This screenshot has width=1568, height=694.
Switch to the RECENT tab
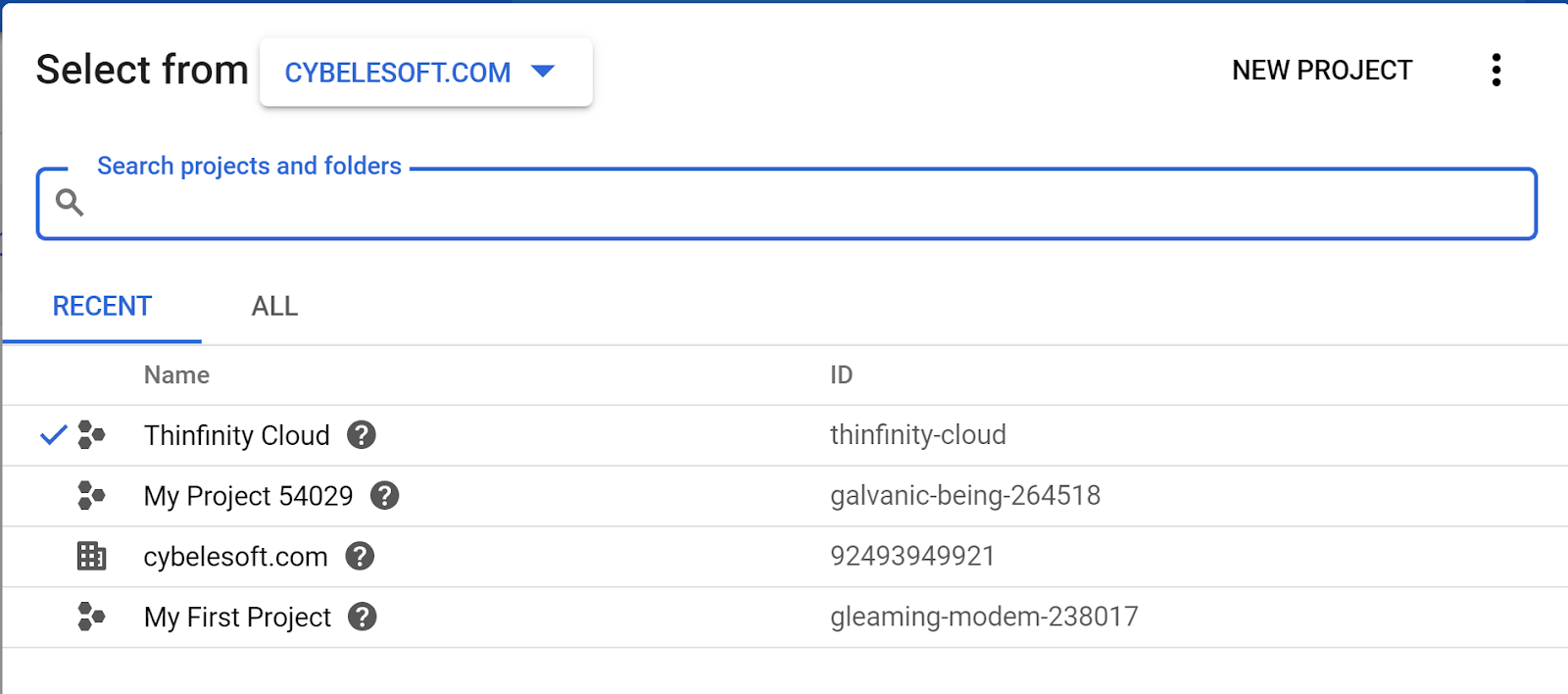coord(101,306)
